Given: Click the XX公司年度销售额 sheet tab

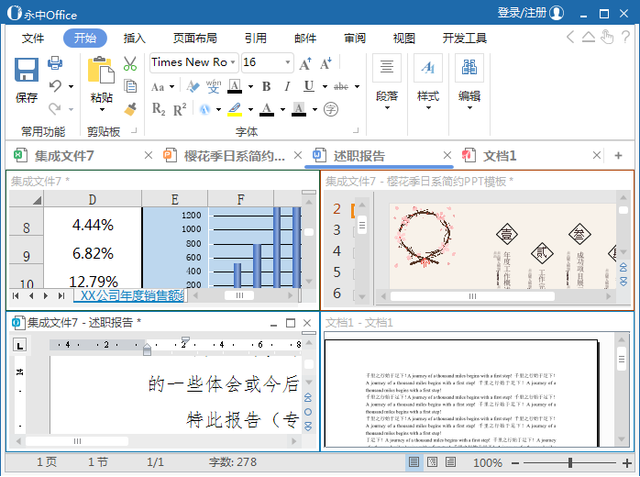Looking at the screenshot, I should pyautogui.click(x=128, y=296).
